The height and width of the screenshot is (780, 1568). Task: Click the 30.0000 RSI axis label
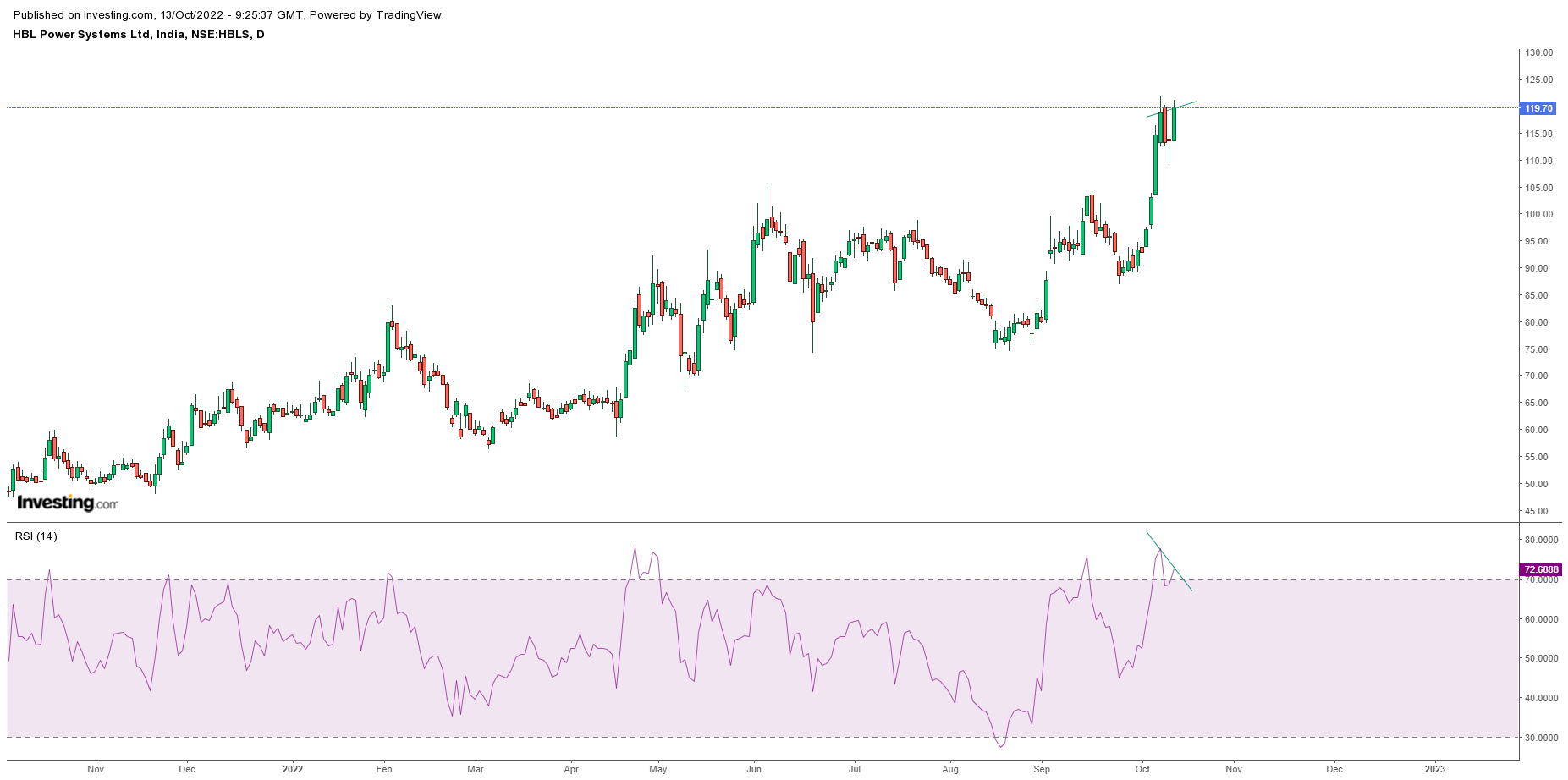pyautogui.click(x=1541, y=738)
